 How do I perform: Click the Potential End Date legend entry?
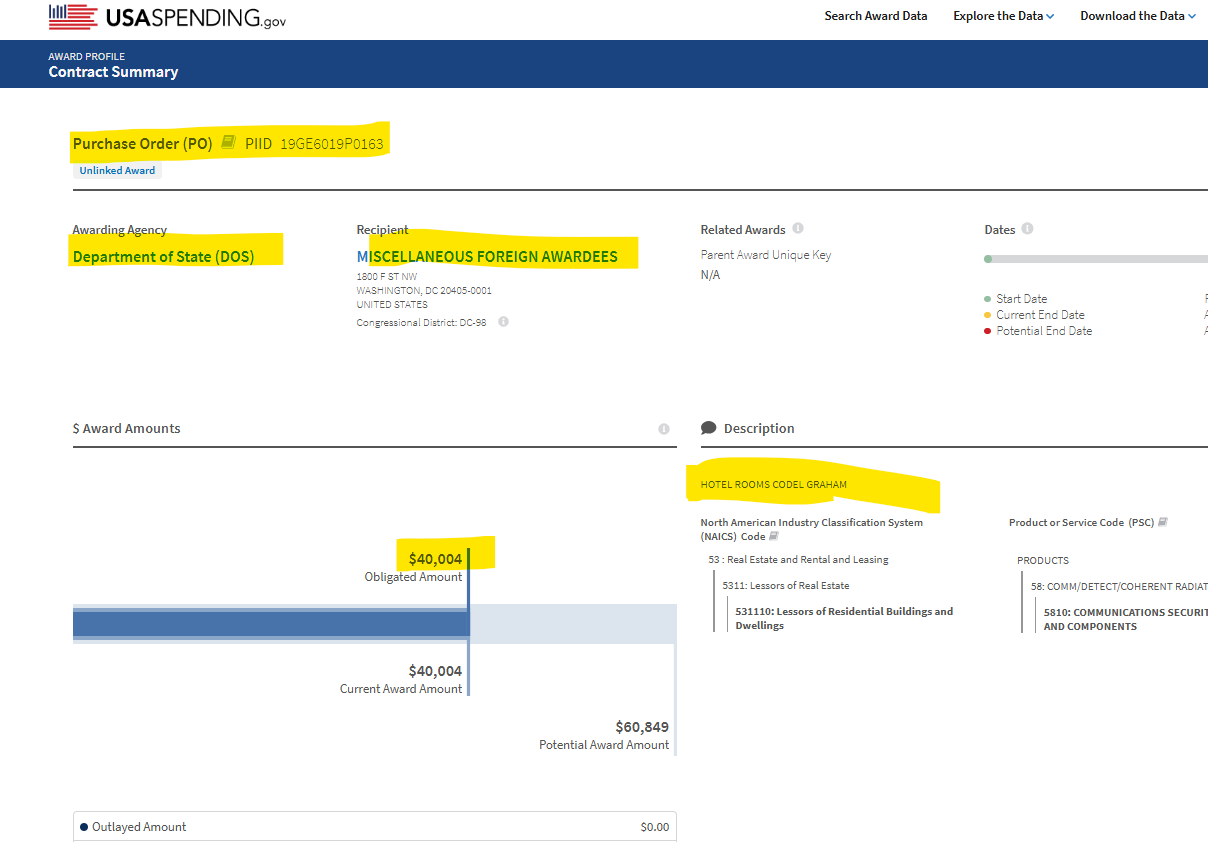click(1038, 331)
